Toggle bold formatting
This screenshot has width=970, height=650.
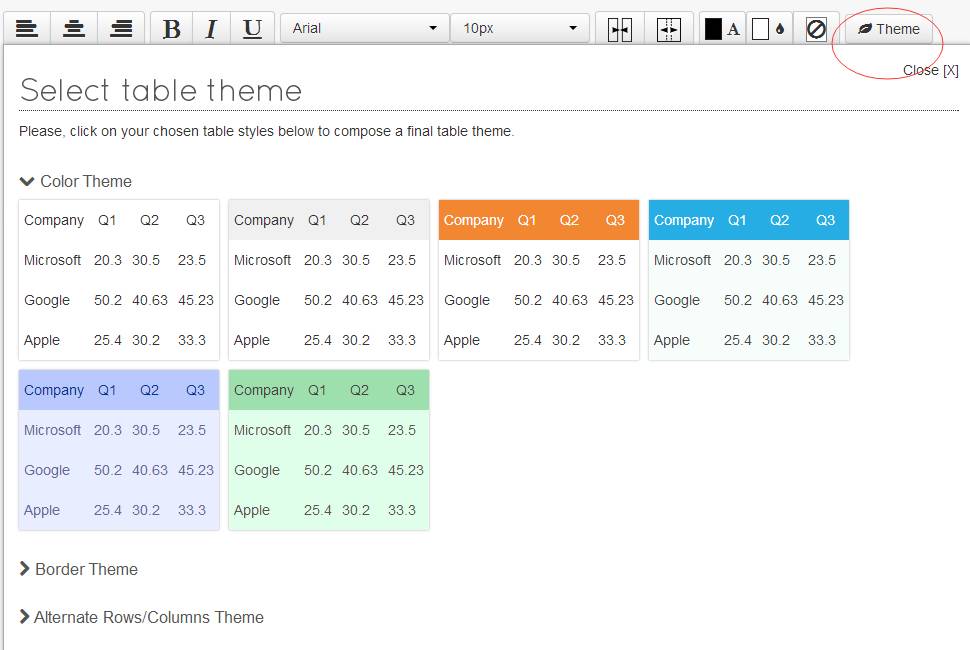click(x=171, y=28)
